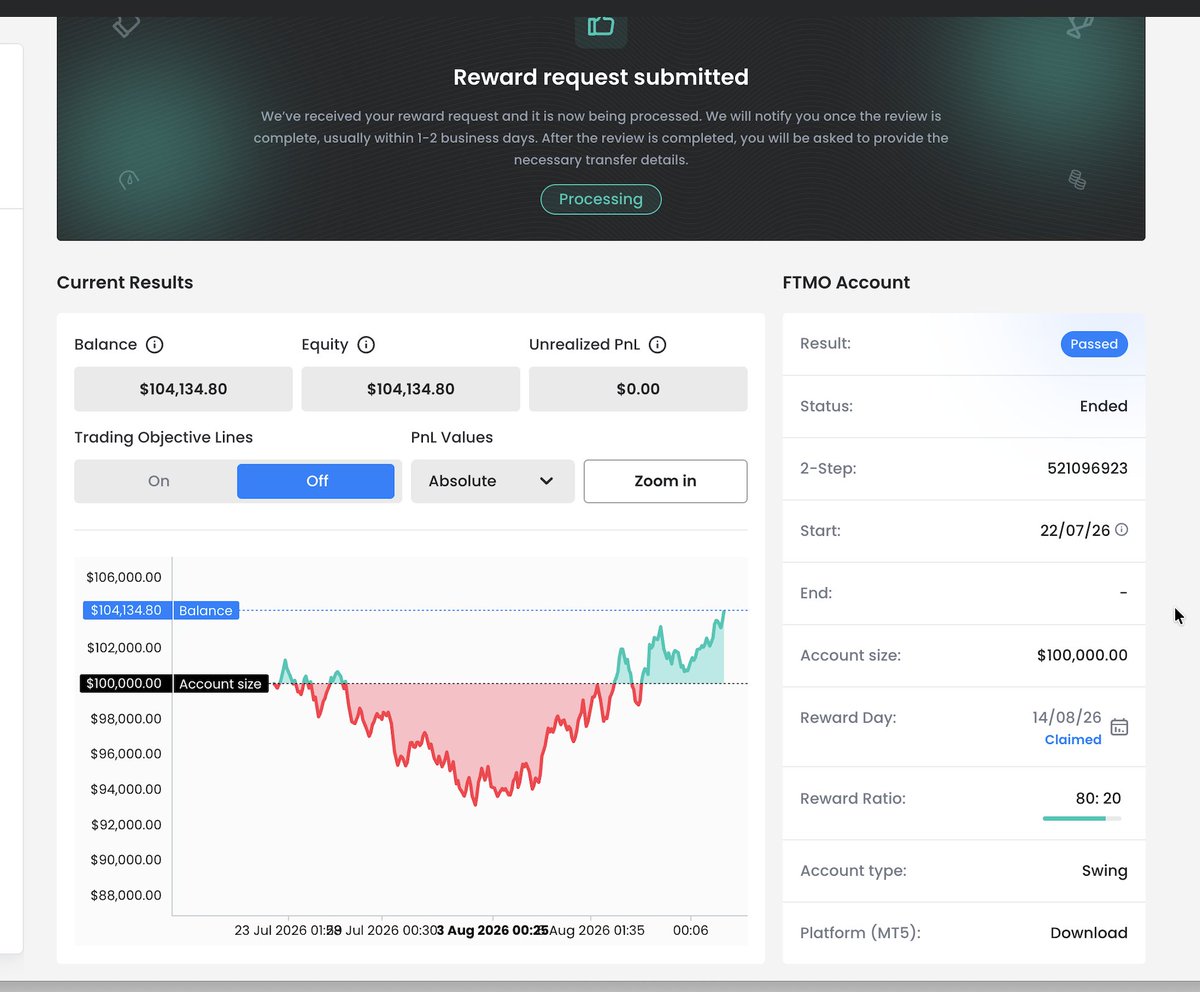This screenshot has height=992, width=1200.
Task: Zoom in on the balance chart
Action: click(665, 481)
